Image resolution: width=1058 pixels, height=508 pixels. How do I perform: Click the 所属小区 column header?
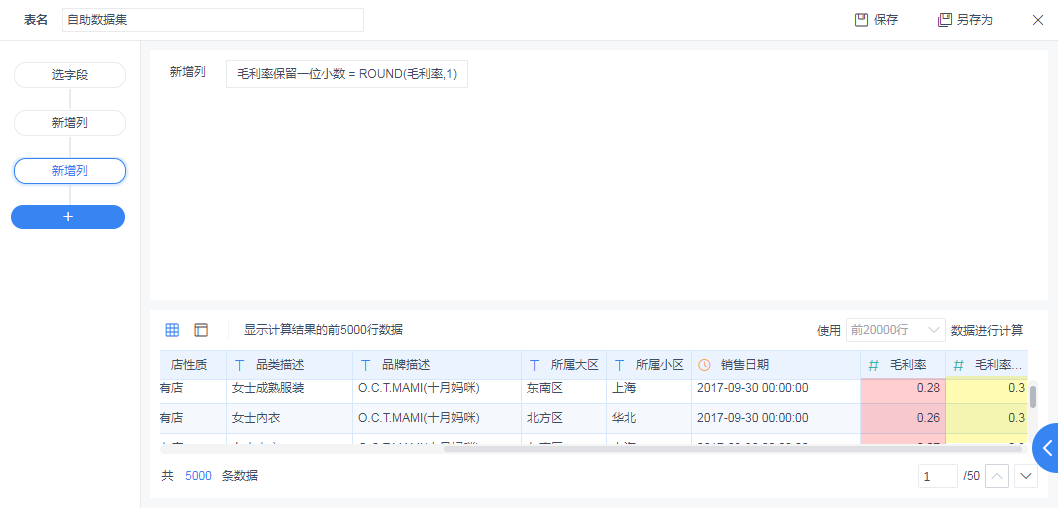tap(649, 365)
